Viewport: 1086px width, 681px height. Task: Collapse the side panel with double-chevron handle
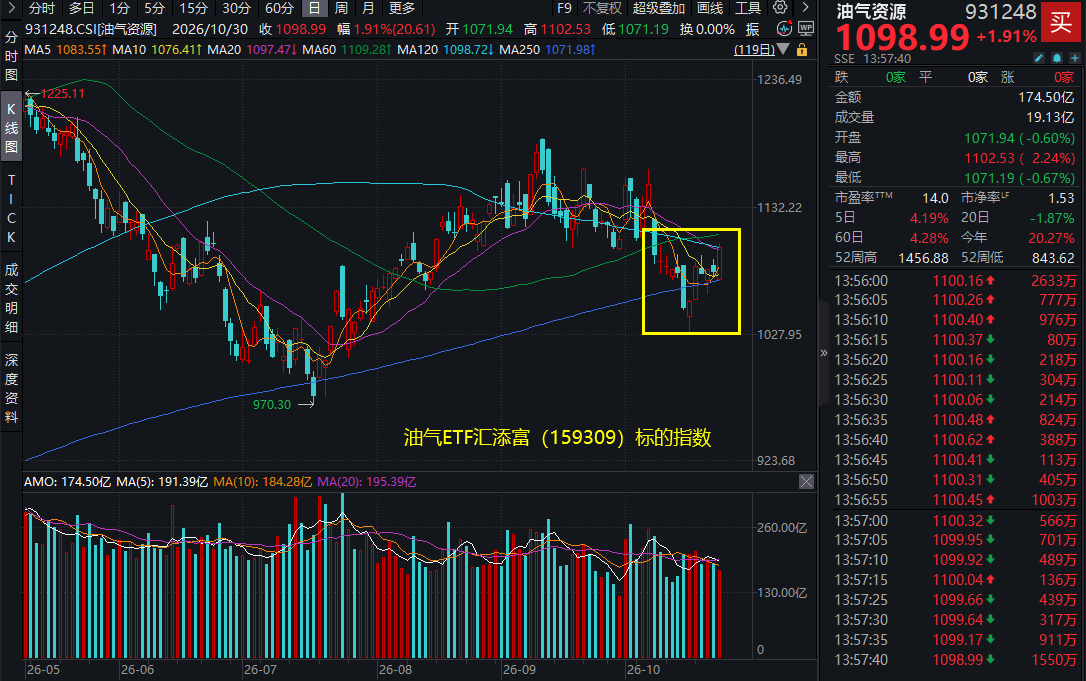coord(824,353)
